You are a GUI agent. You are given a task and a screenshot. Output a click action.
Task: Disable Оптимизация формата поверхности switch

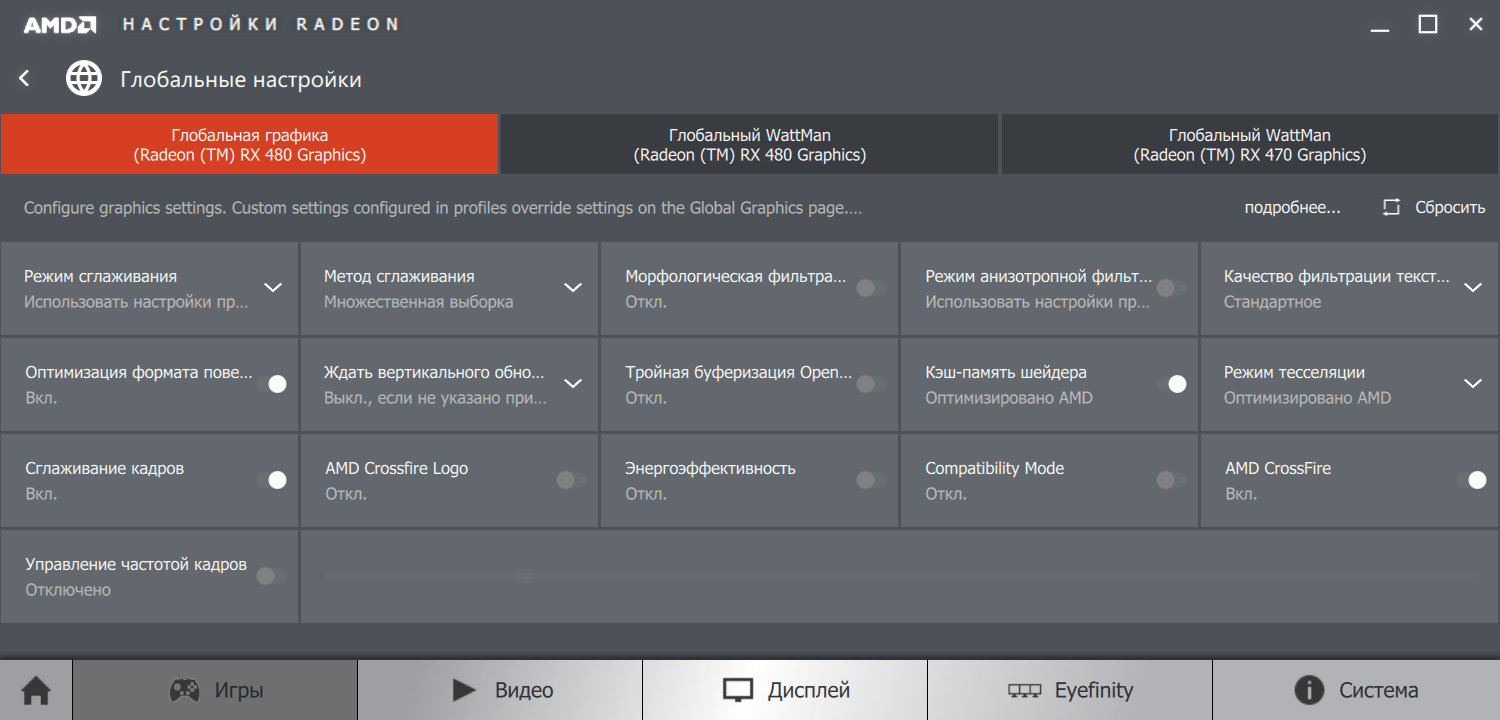click(x=272, y=384)
